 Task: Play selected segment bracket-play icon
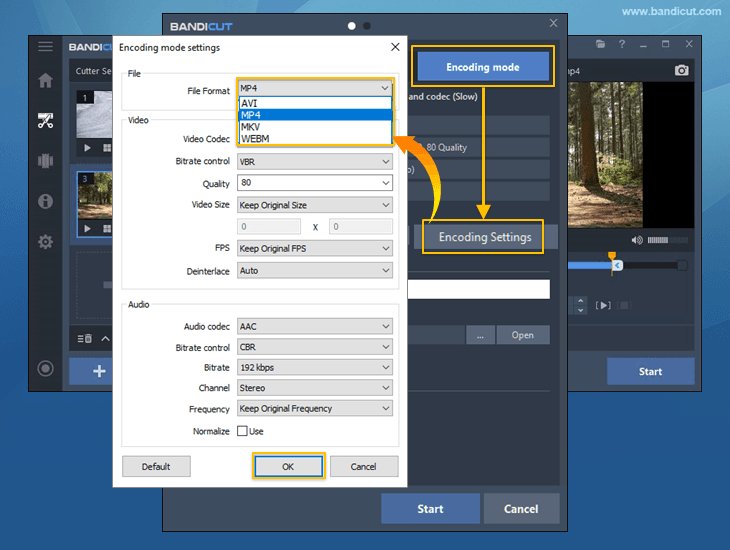[603, 306]
